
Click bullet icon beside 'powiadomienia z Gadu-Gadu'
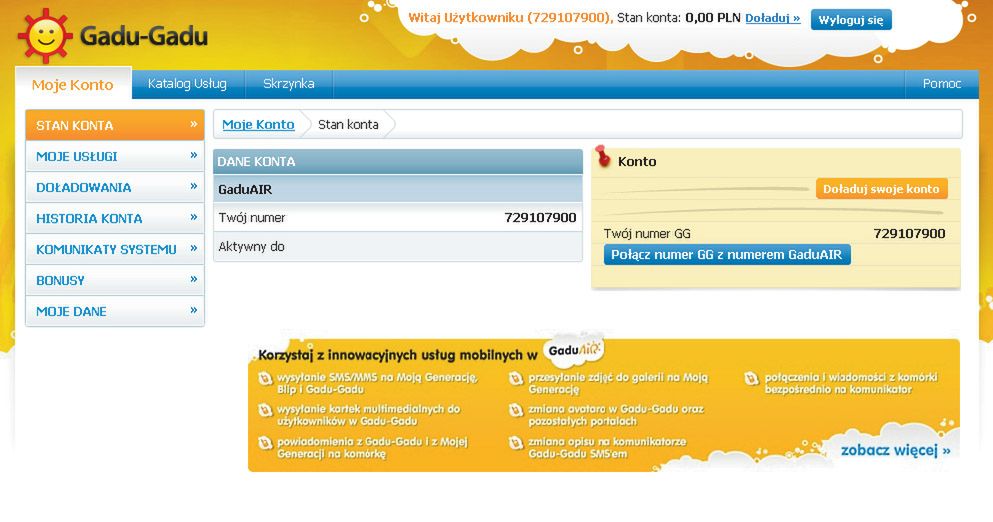(265, 443)
